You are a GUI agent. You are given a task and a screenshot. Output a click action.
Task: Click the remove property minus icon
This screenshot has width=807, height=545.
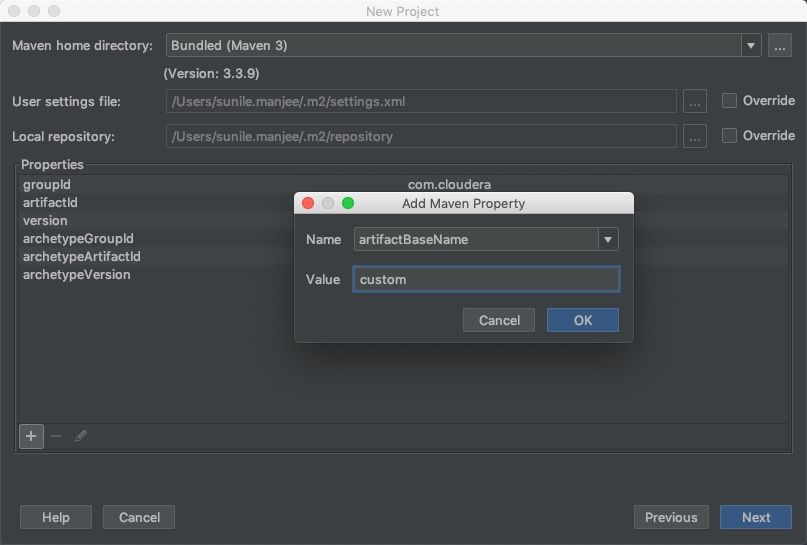pyautogui.click(x=56, y=436)
